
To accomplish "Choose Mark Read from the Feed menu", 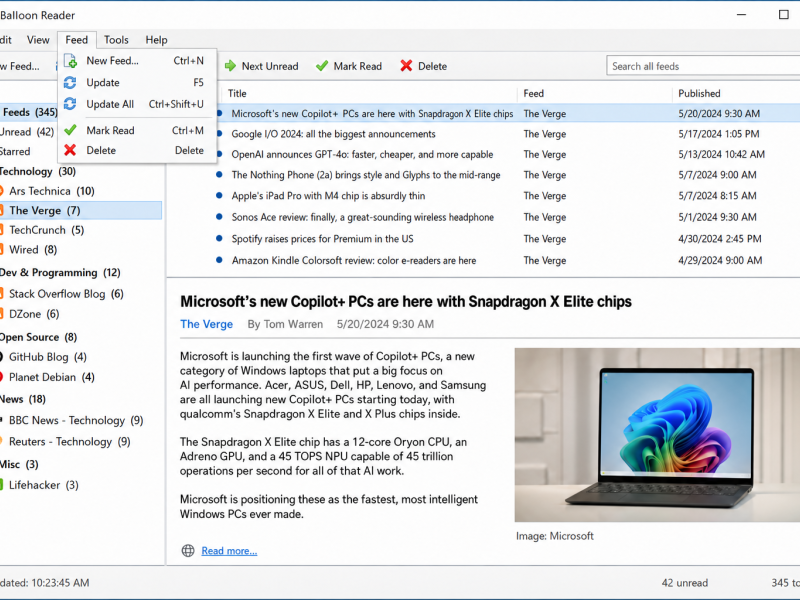I will click(x=137, y=130).
